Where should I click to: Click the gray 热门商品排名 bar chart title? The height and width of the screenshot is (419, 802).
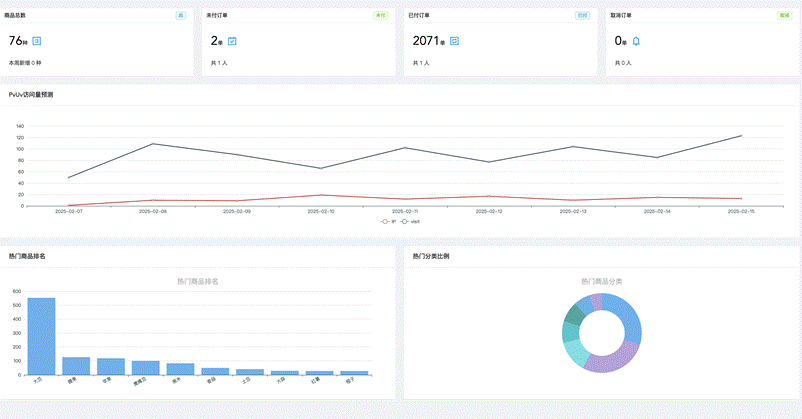pos(198,281)
